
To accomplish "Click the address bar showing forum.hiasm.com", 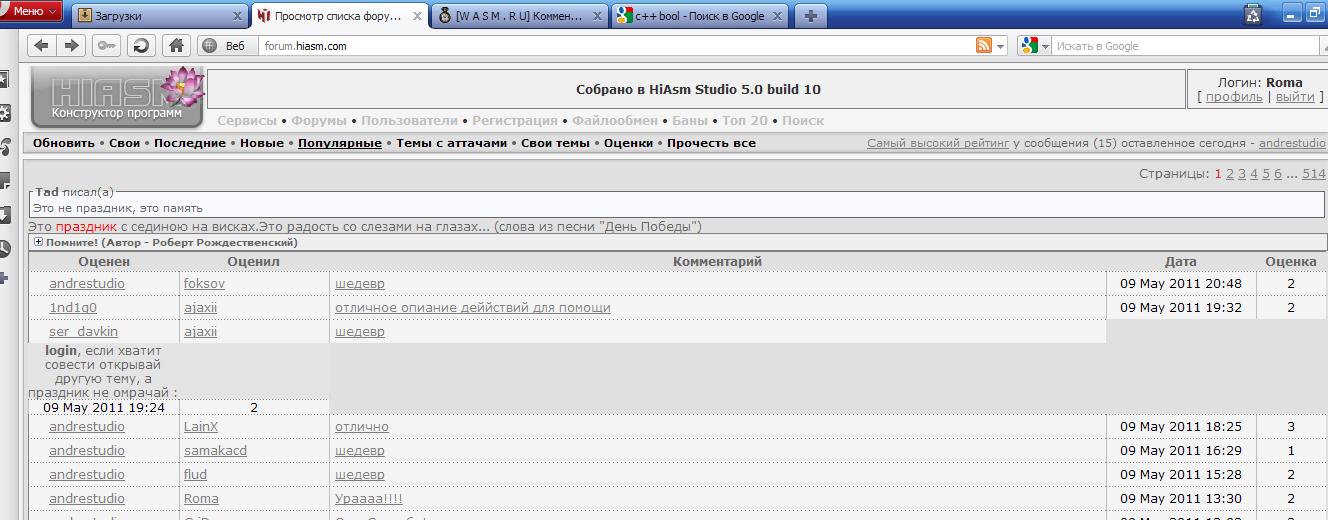I will [600, 46].
